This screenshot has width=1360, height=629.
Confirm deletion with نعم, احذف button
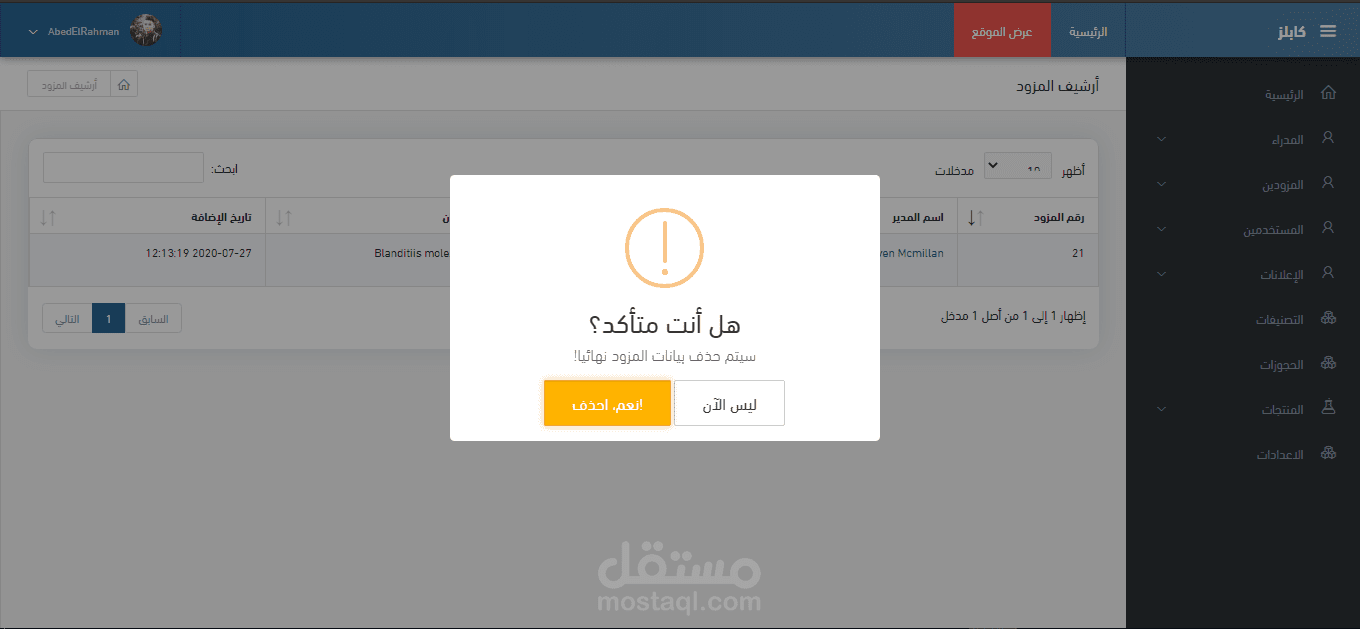607,403
